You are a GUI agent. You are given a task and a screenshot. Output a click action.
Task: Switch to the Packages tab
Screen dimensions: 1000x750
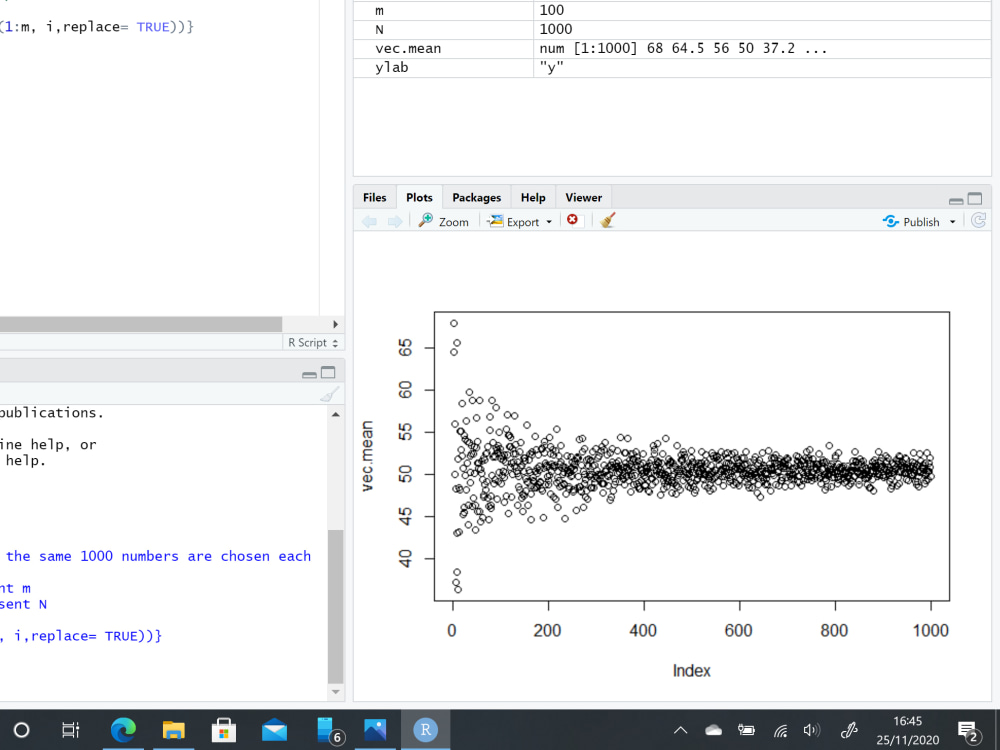476,197
